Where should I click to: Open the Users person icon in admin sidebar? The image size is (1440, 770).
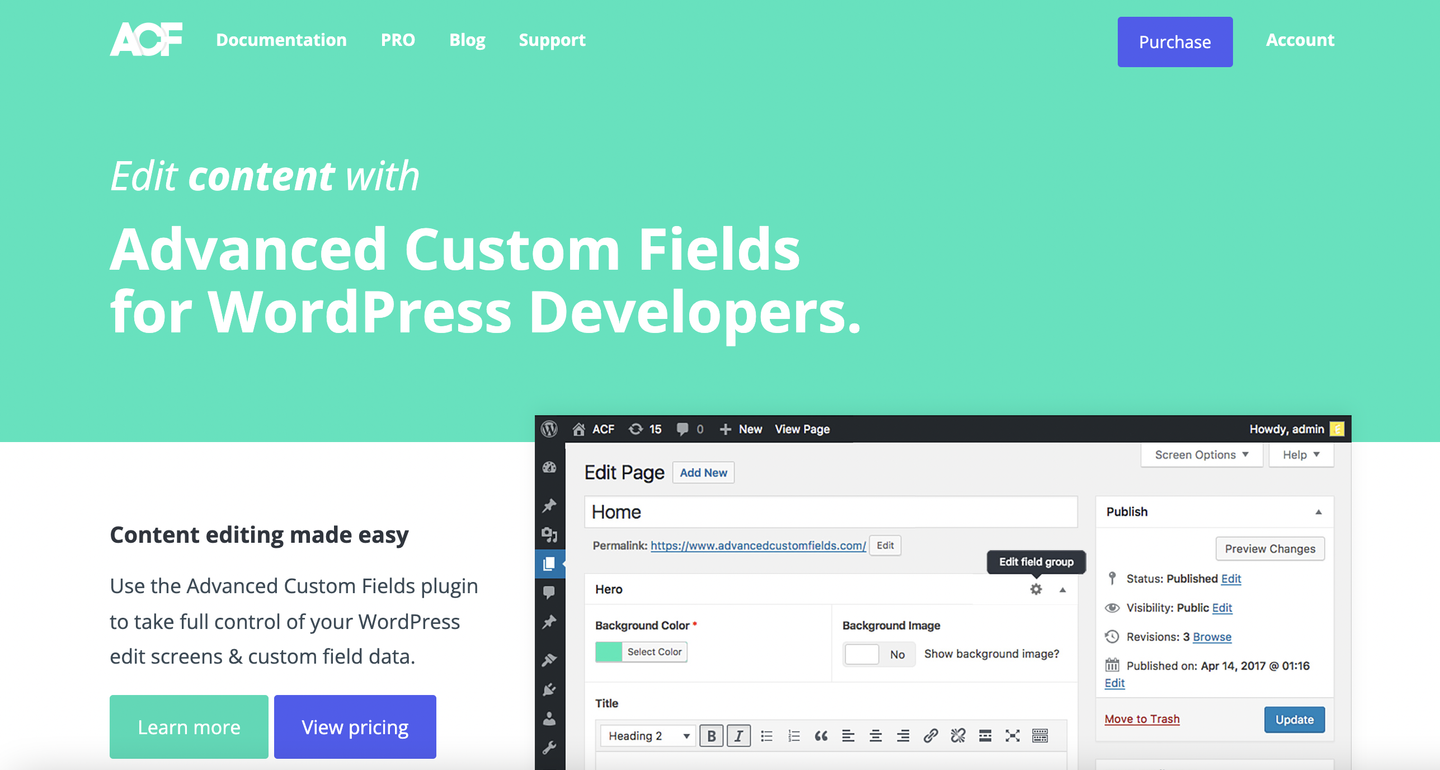coord(549,718)
